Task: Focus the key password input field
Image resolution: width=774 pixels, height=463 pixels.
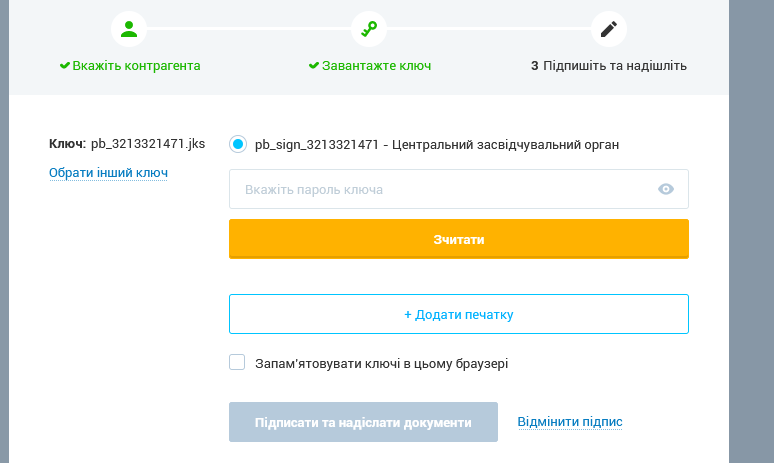Action: [x=459, y=189]
